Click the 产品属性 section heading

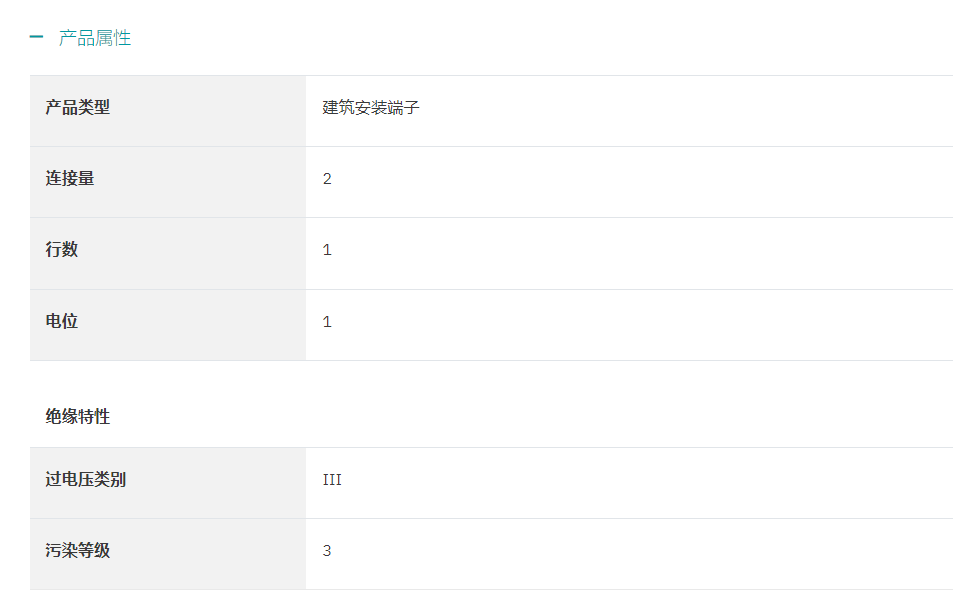(95, 38)
